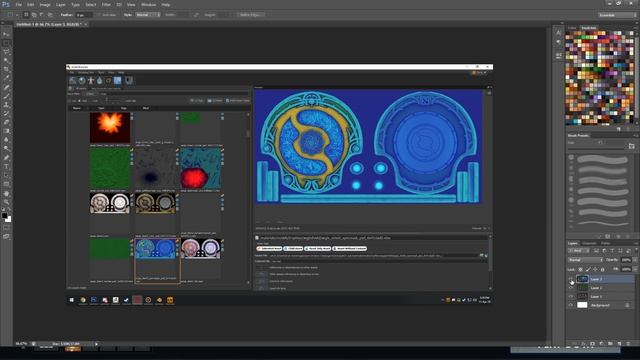Image resolution: width=640 pixels, height=360 pixels.
Task: Click the Feather input field
Action: tap(84, 15)
